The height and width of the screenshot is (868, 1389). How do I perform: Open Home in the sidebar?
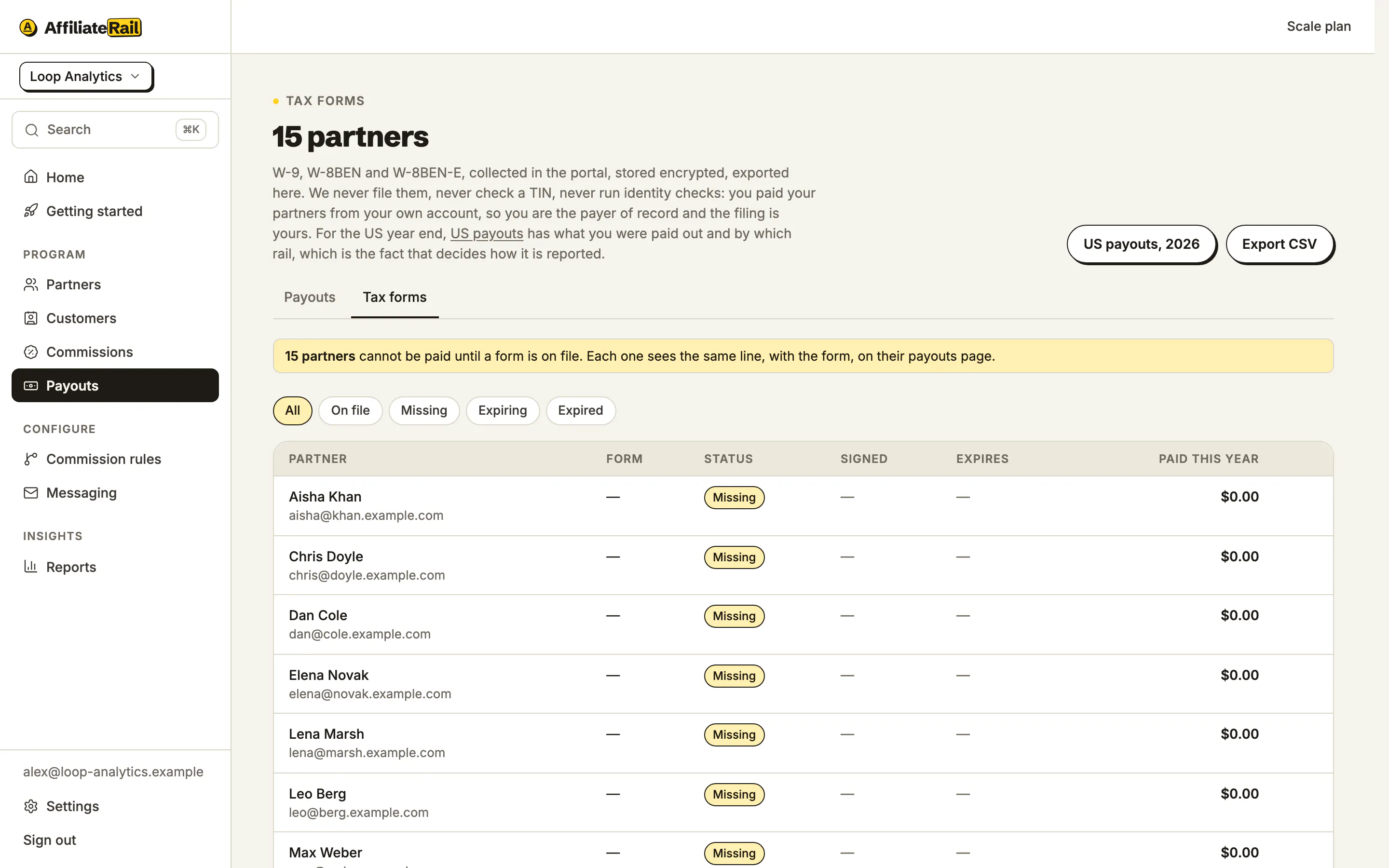115,177
